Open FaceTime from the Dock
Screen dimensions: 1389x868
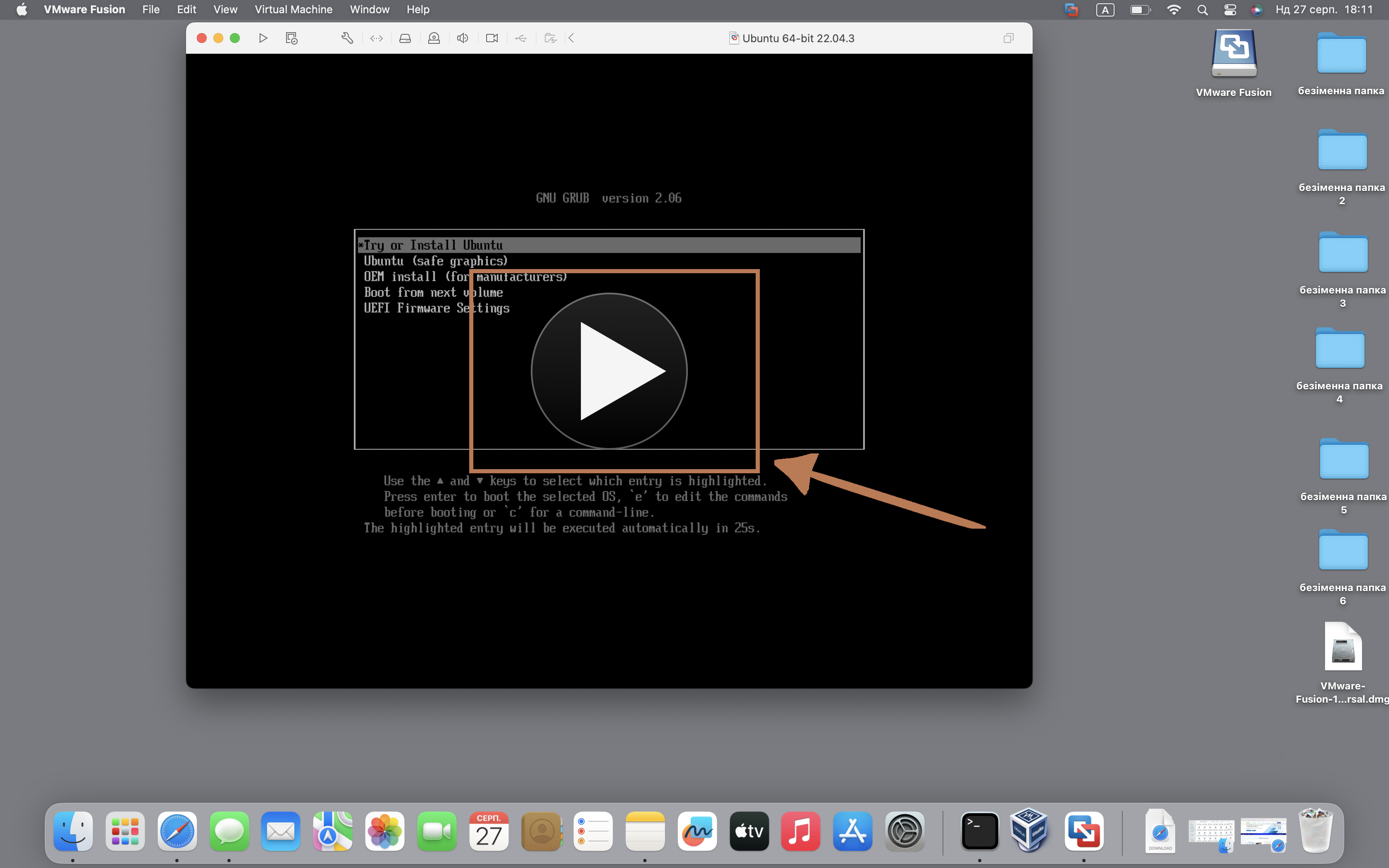(x=437, y=831)
